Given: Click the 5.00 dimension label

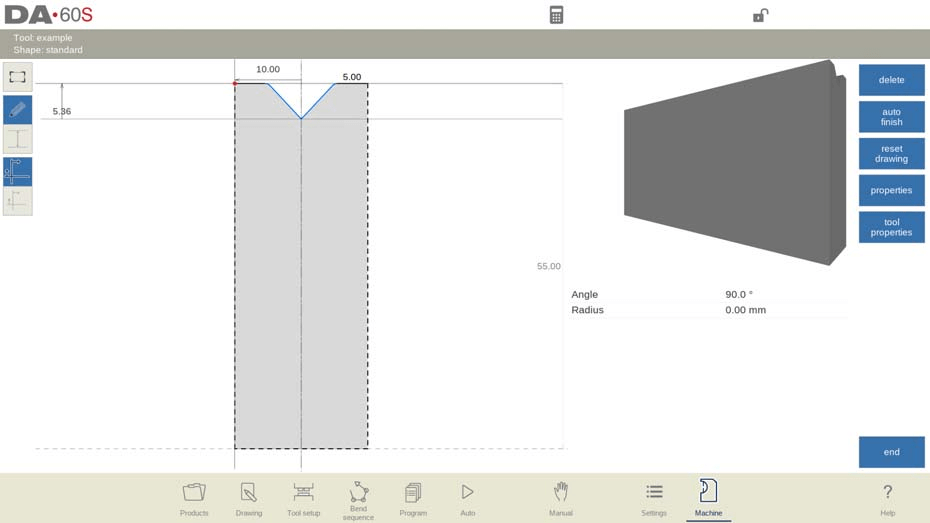Looking at the screenshot, I should [352, 77].
